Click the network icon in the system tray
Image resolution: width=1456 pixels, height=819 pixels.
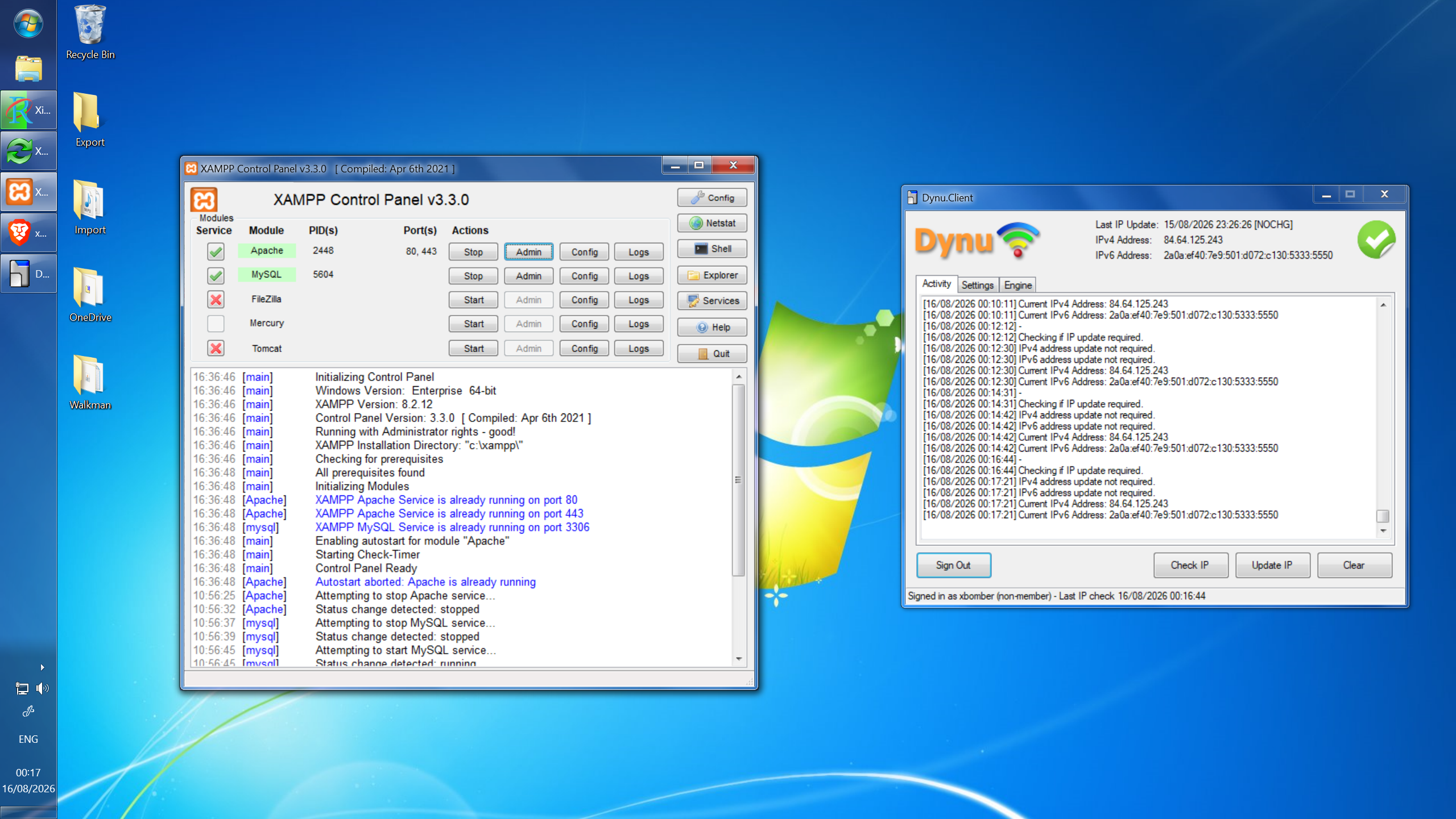click(x=22, y=689)
